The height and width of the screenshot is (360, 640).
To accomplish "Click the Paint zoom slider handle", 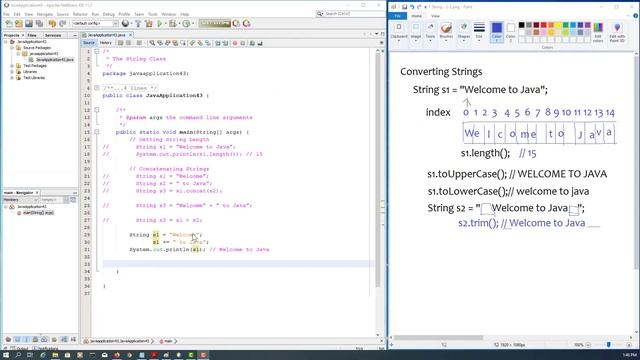I will click(x=609, y=345).
